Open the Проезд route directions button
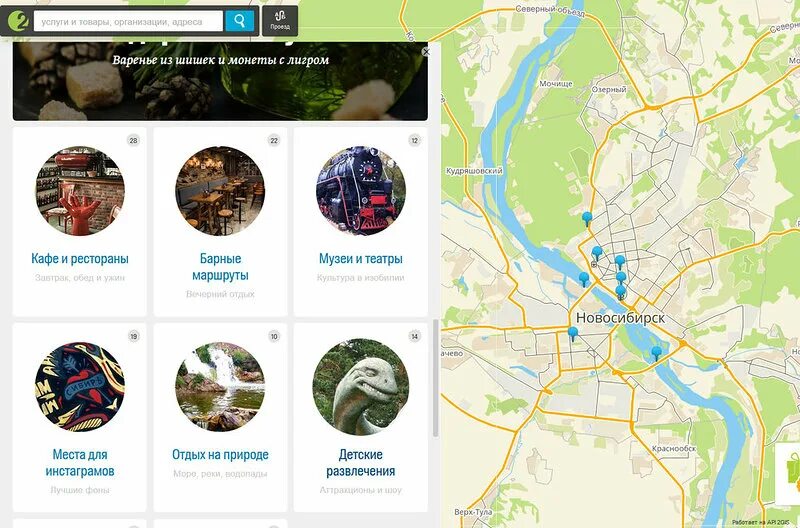The image size is (800, 528). tap(280, 21)
